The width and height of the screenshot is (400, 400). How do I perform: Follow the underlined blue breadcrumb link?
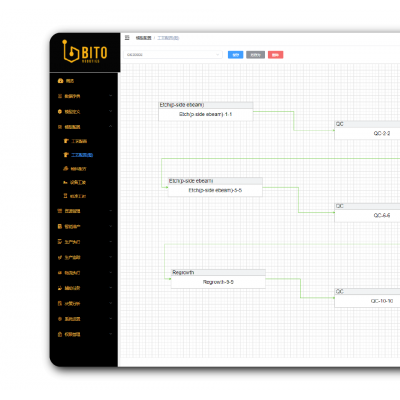pos(168,38)
